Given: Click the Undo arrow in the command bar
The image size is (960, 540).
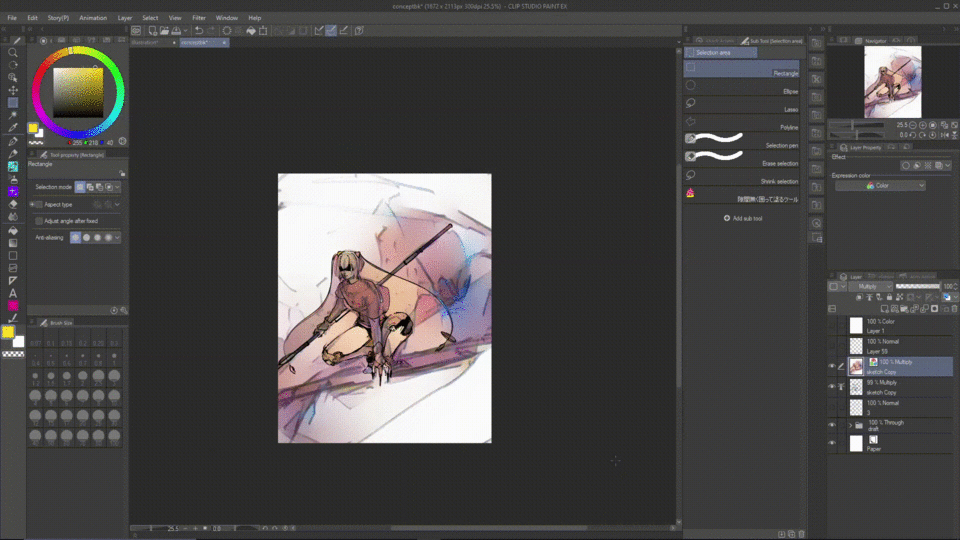Looking at the screenshot, I should click(x=199, y=31).
